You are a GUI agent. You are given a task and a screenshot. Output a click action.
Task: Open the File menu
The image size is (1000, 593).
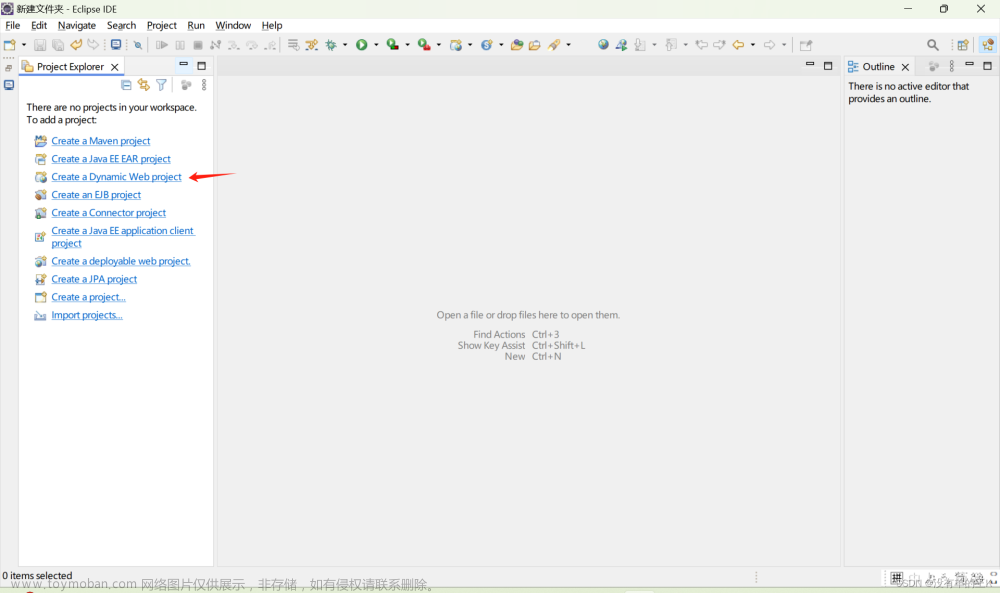pyautogui.click(x=13, y=26)
